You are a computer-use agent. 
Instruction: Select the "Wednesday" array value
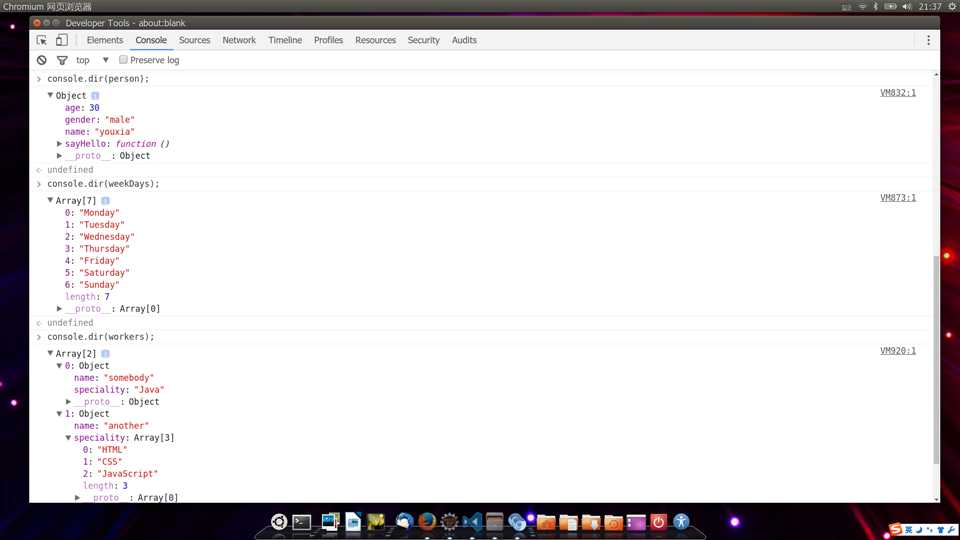pyautogui.click(x=107, y=237)
